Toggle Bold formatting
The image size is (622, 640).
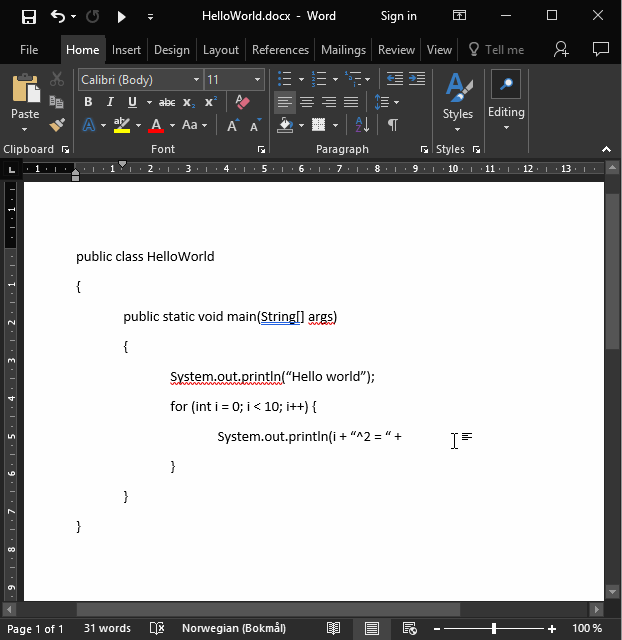[88, 102]
